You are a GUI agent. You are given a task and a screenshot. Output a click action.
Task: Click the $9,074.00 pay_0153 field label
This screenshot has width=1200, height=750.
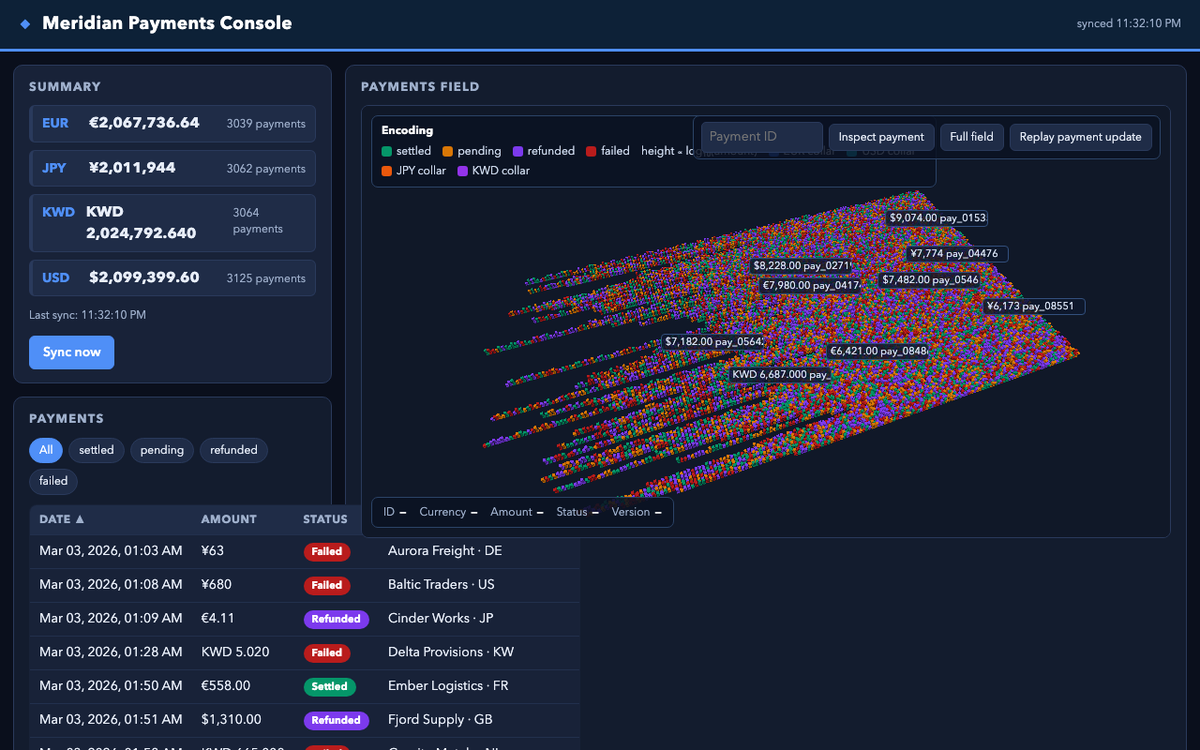click(937, 217)
